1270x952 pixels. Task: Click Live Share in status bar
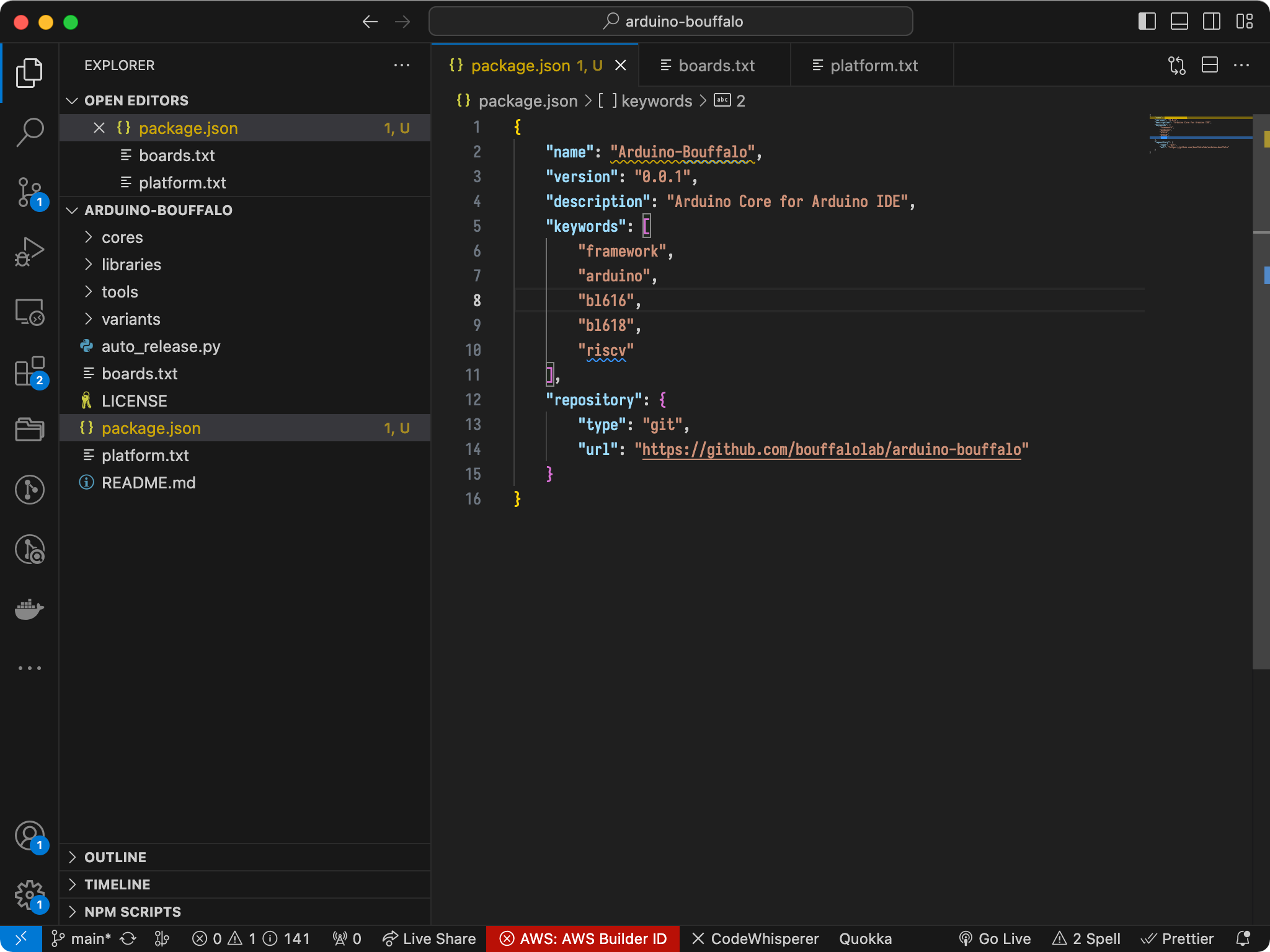tap(429, 939)
